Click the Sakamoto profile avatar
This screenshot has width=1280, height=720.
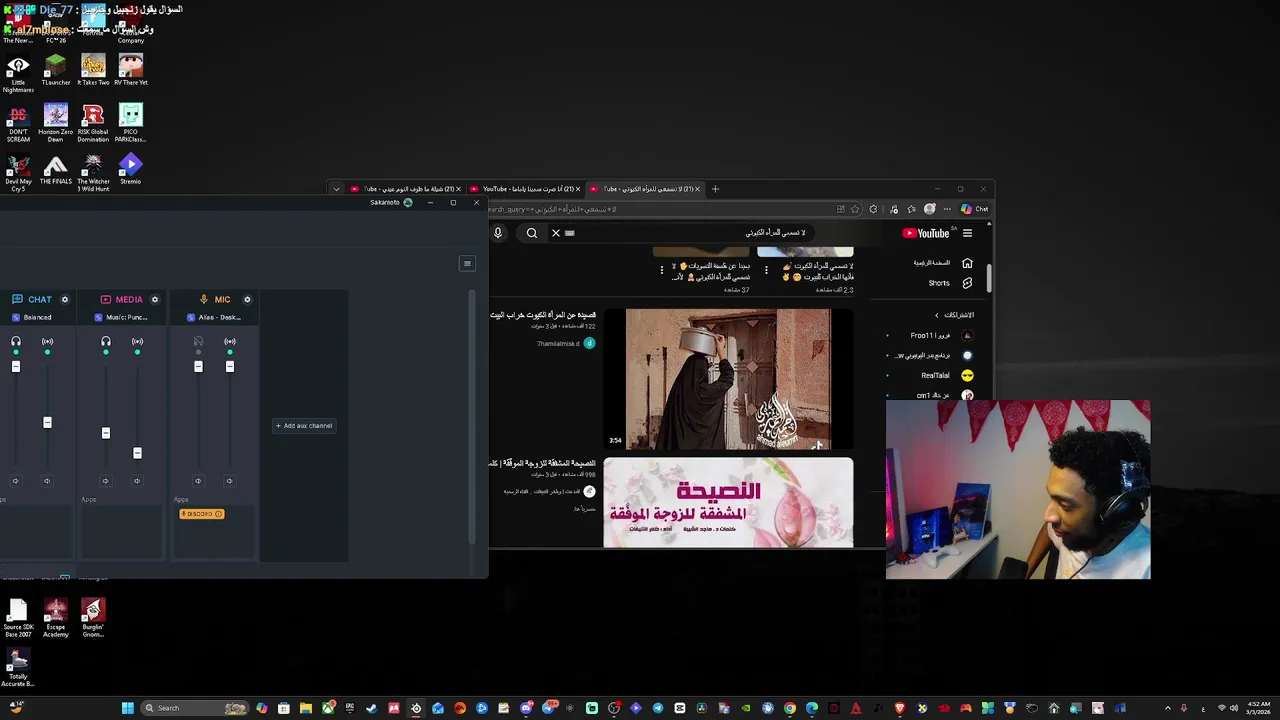pyautogui.click(x=407, y=202)
